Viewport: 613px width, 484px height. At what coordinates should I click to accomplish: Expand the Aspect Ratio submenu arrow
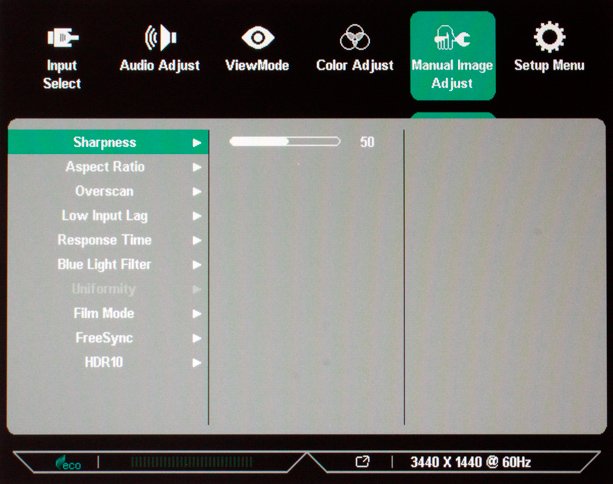tap(197, 167)
